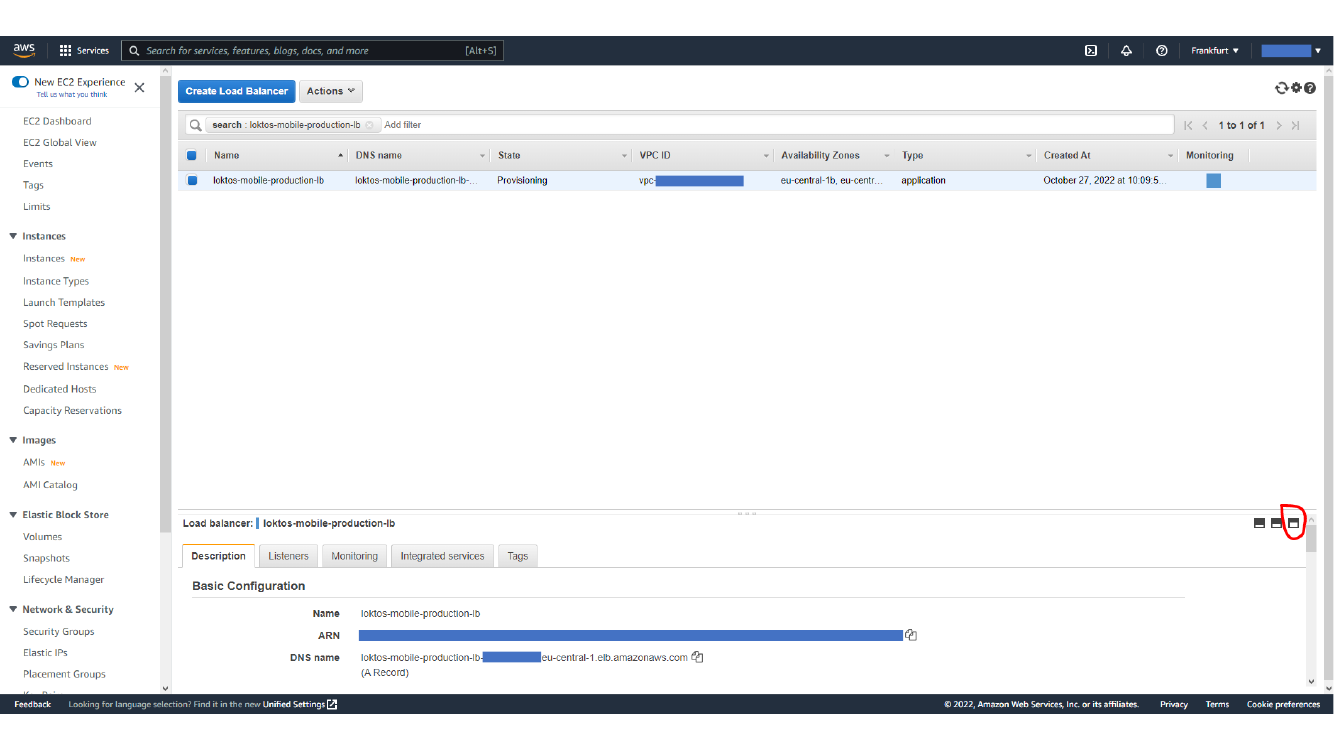Open the help icon beside the gear

1309,88
